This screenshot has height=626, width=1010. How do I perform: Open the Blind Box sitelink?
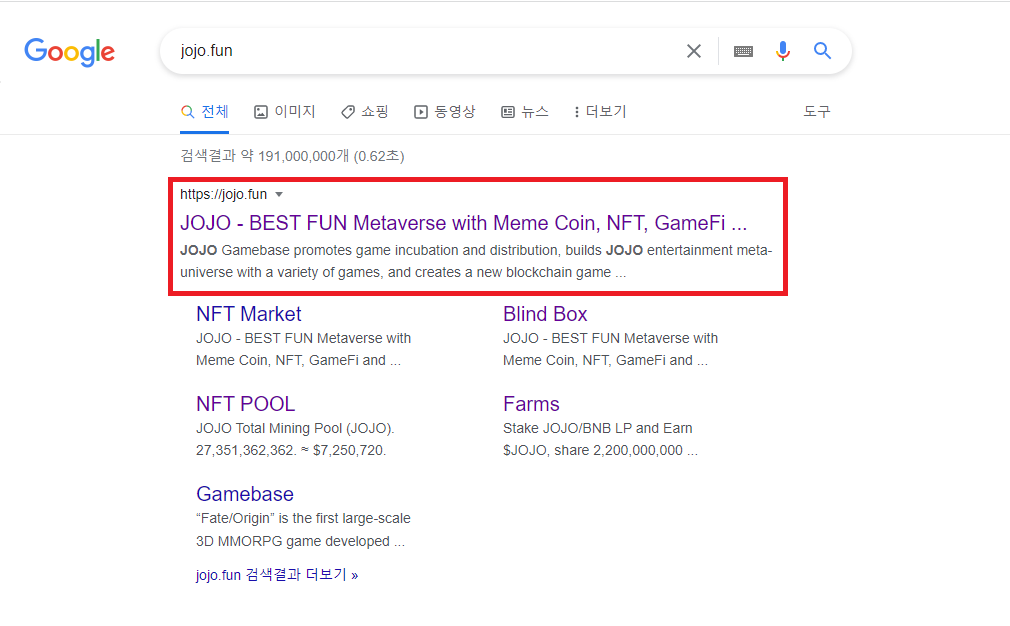click(x=545, y=314)
